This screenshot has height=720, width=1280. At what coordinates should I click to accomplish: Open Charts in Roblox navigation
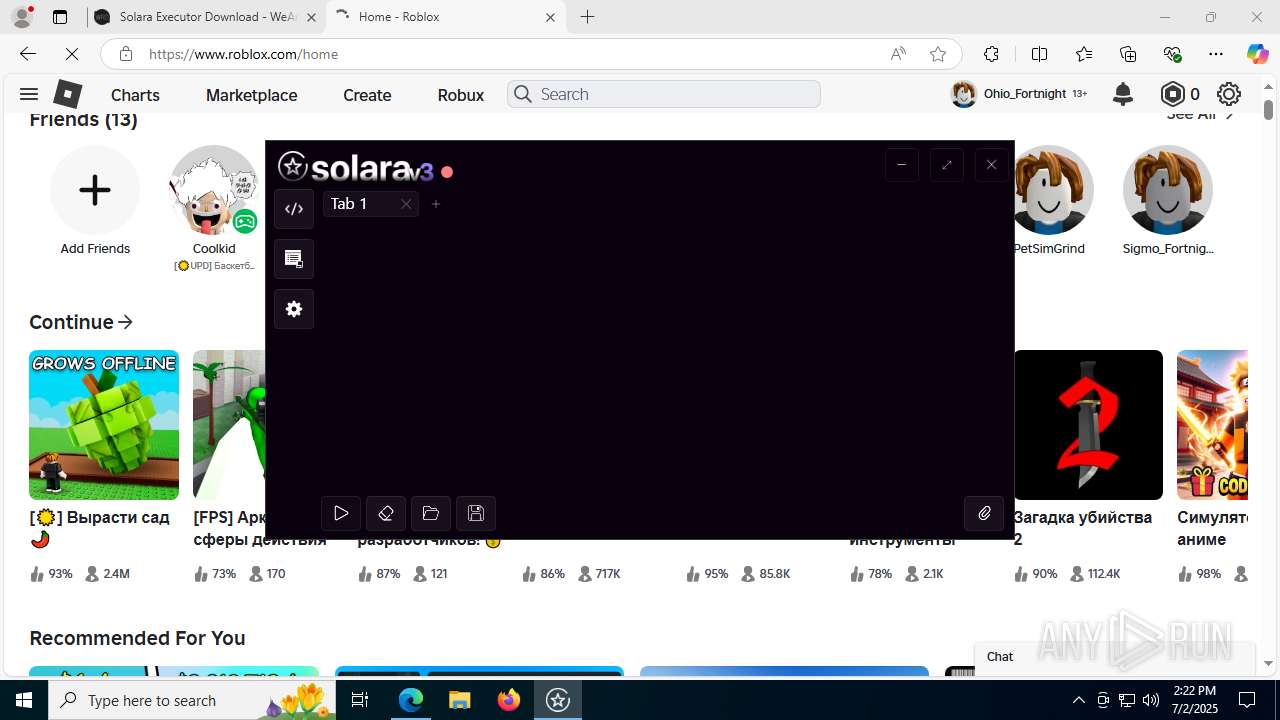pos(135,95)
